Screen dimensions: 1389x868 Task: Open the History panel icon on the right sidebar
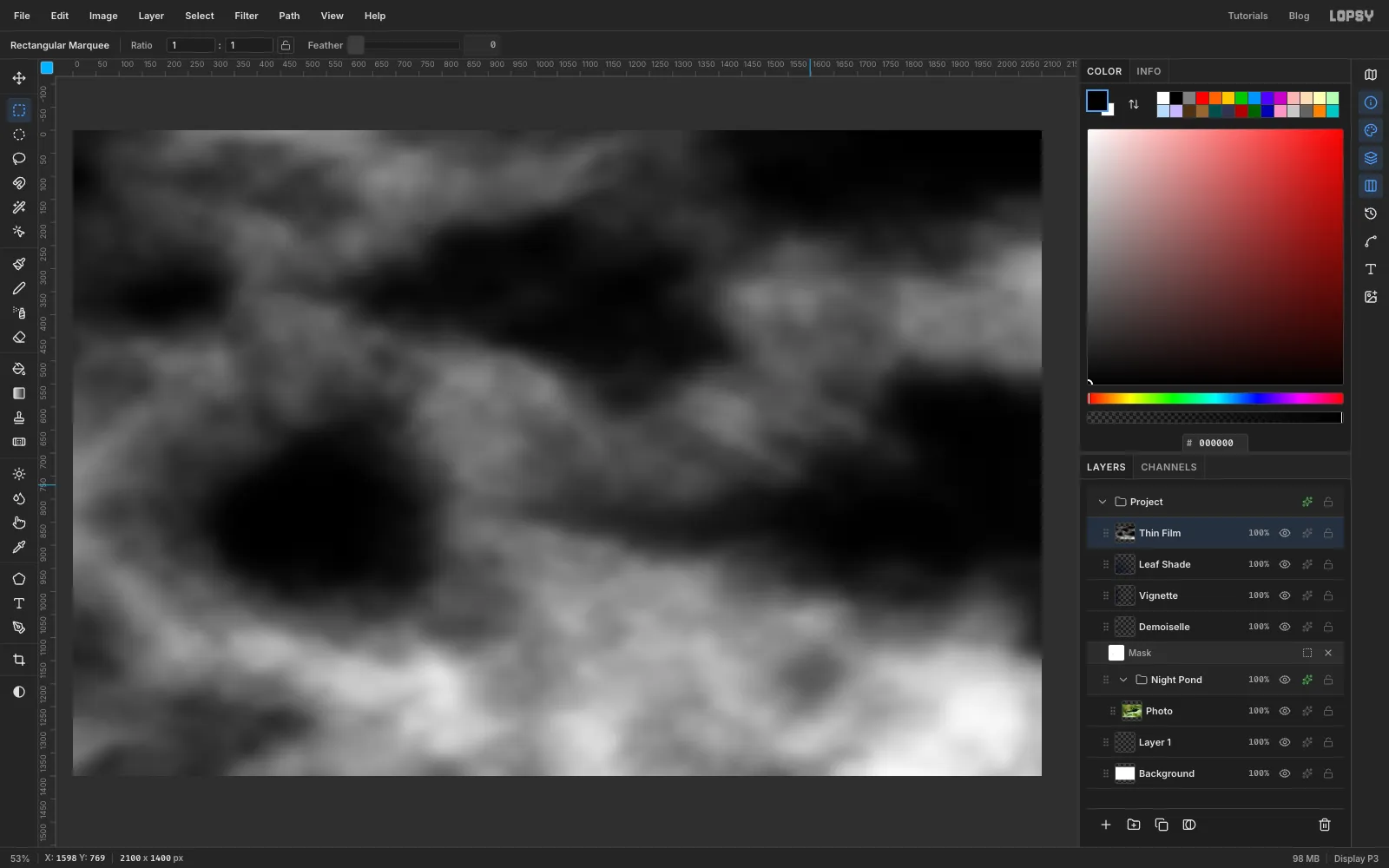coord(1371,214)
